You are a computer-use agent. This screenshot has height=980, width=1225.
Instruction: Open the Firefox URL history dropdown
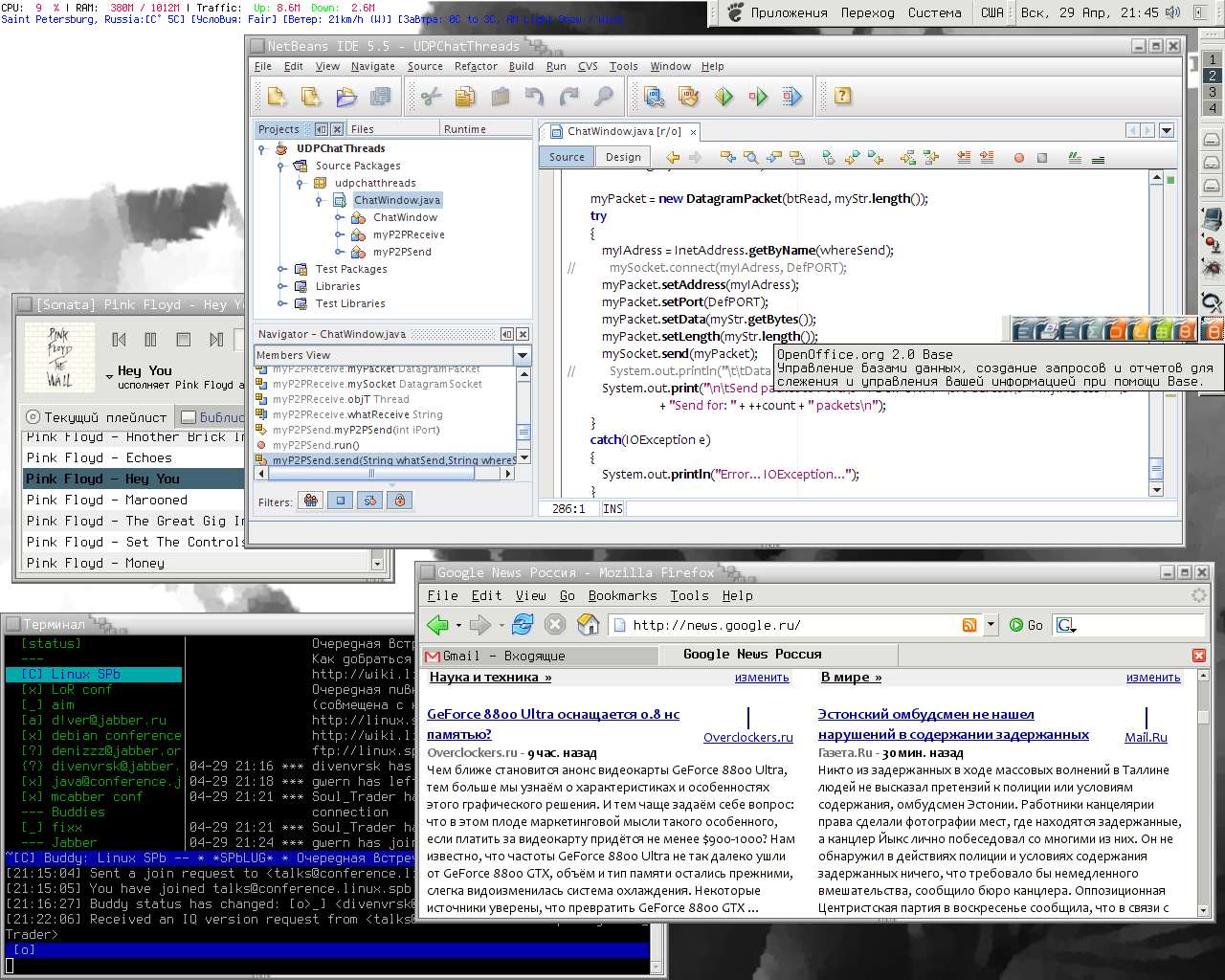coord(991,625)
